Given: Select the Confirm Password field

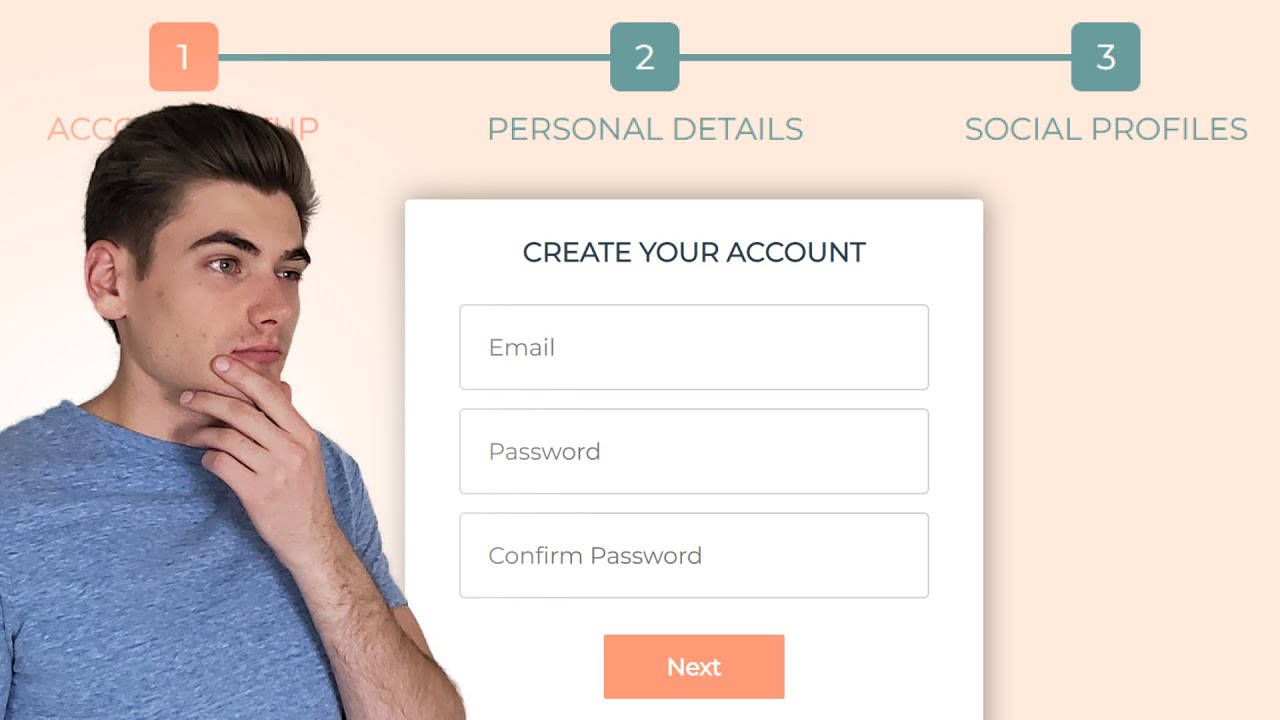Looking at the screenshot, I should tap(694, 555).
